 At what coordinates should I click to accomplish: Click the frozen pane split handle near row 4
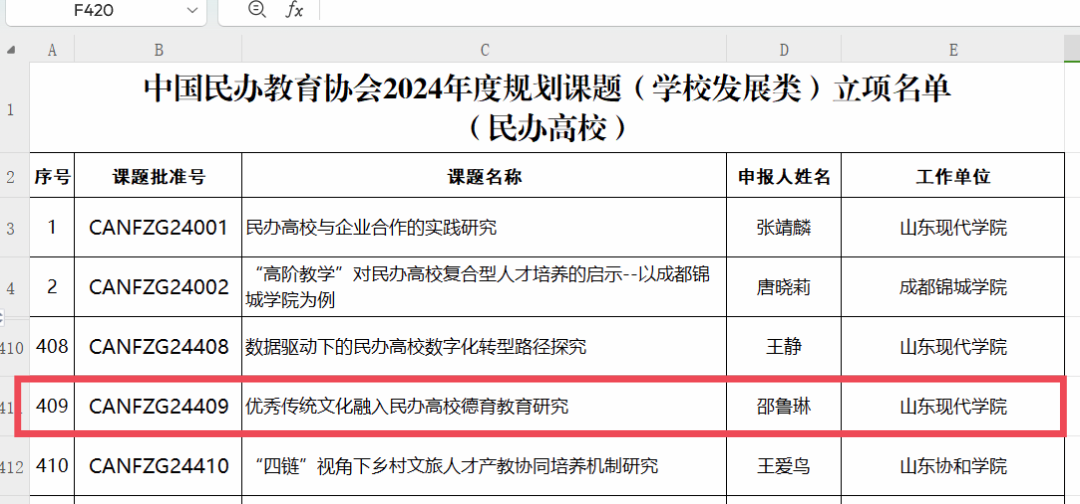pyautogui.click(x=2, y=317)
